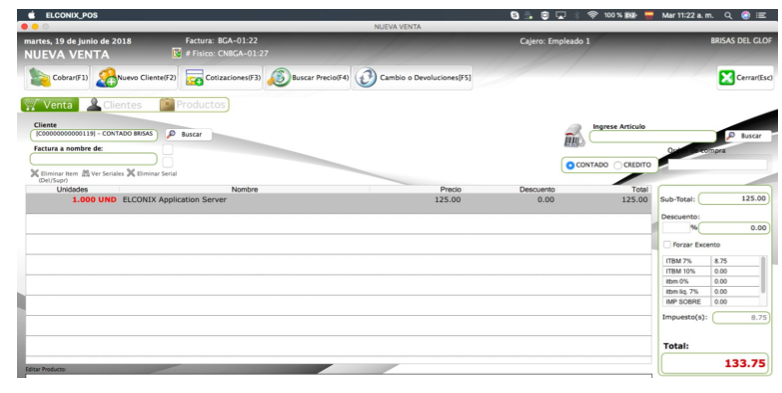Click Buscar button next to Cliente

tap(189, 135)
